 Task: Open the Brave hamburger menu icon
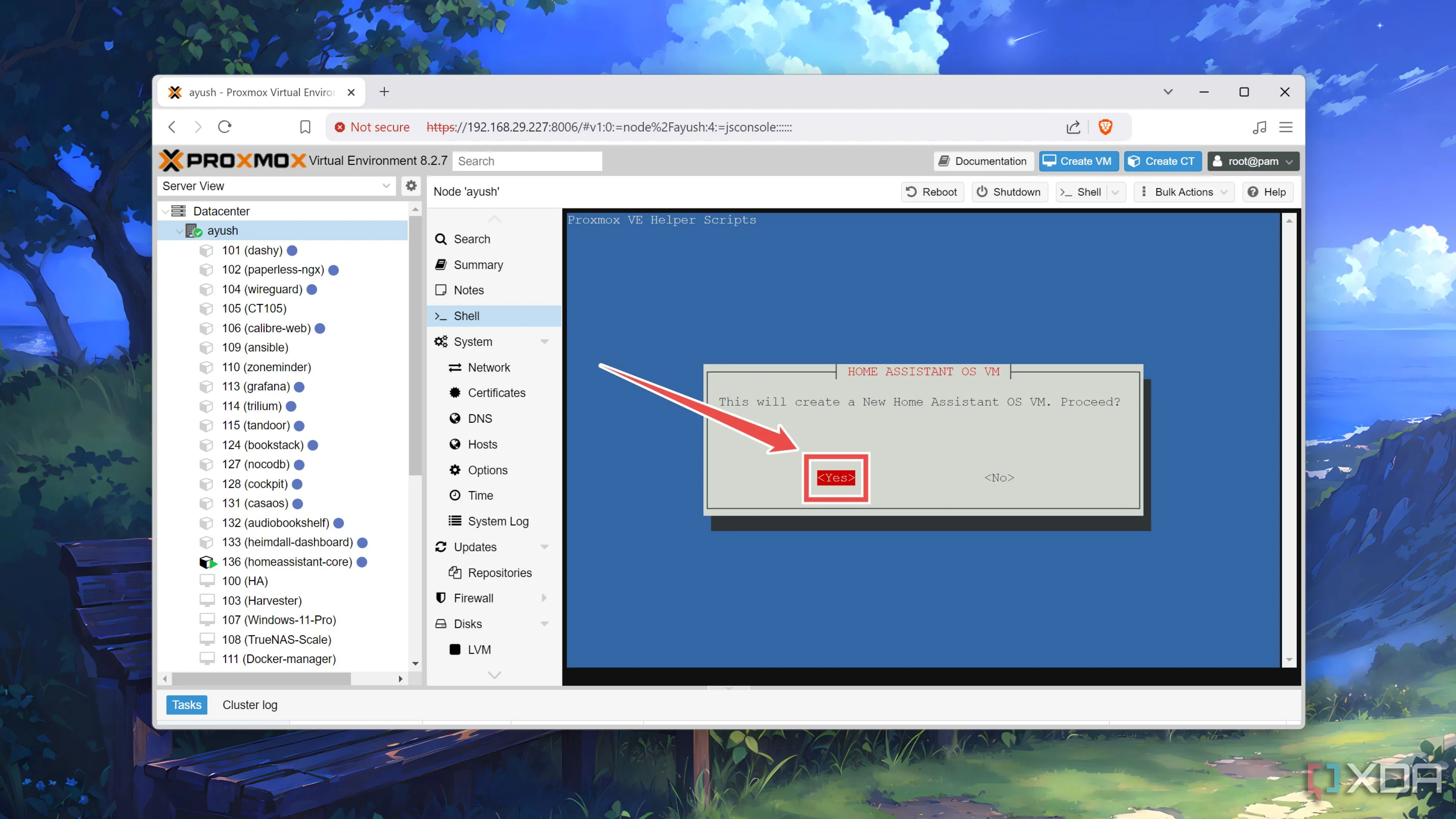(1285, 127)
